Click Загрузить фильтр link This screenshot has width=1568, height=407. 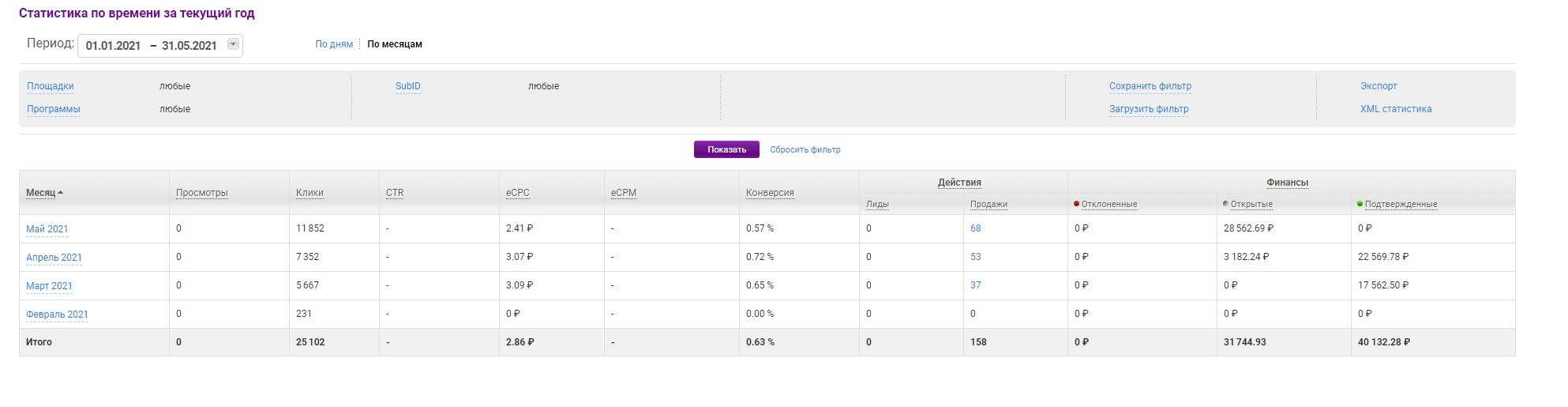pyautogui.click(x=1148, y=109)
